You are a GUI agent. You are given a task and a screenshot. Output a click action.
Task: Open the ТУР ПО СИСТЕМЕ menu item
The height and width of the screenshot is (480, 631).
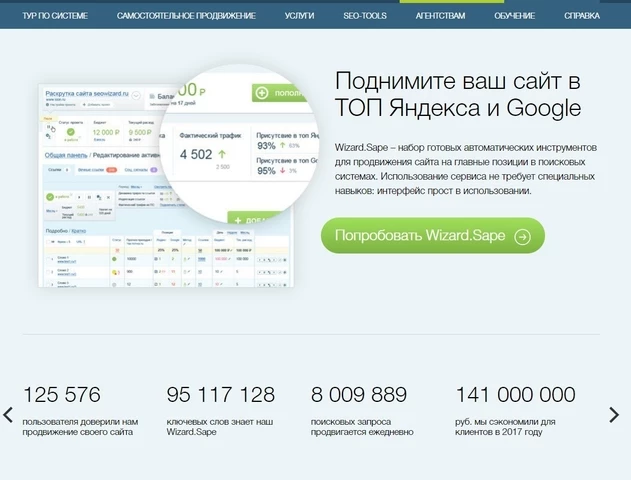point(55,16)
